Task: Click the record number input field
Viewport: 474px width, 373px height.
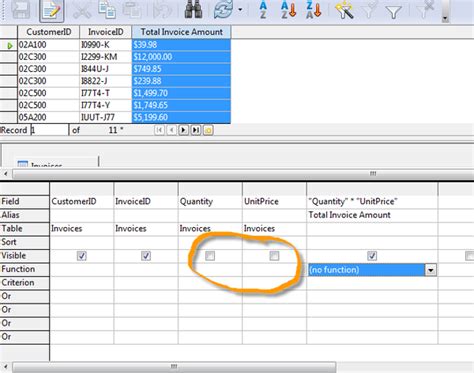Action: (x=49, y=130)
